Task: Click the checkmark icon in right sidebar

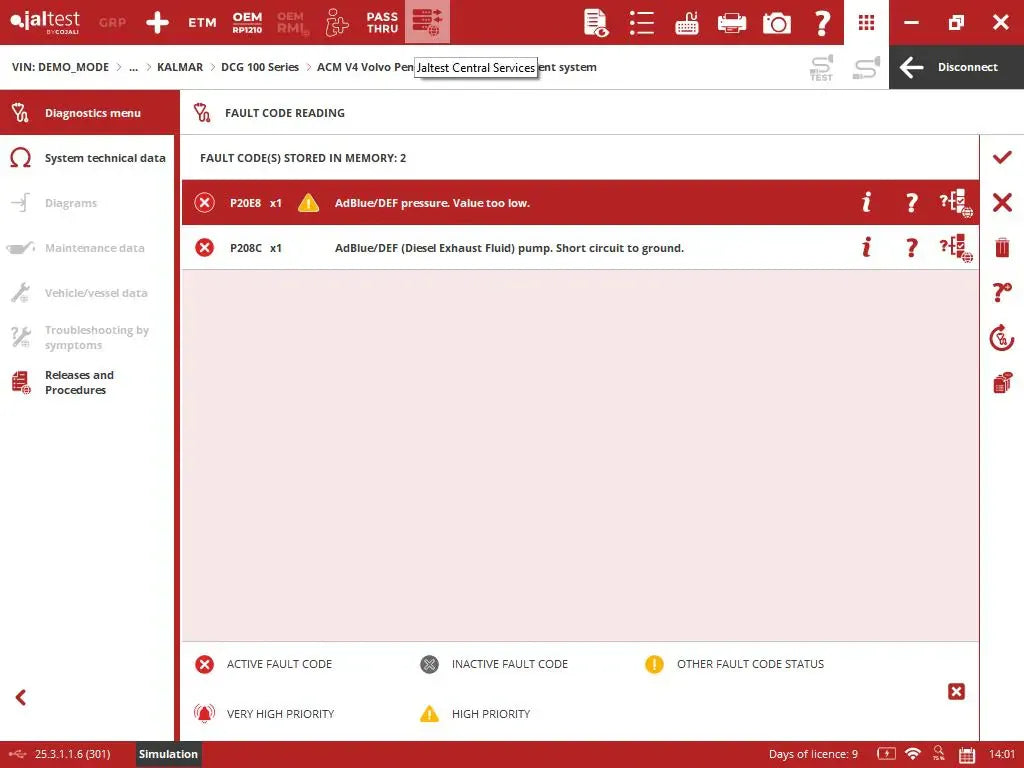Action: coord(1002,157)
